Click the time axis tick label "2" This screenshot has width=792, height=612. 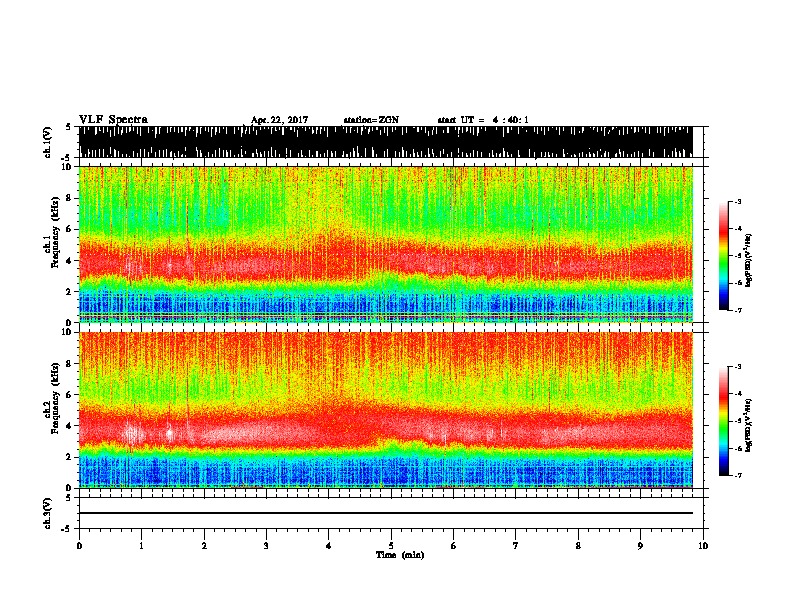(x=204, y=546)
